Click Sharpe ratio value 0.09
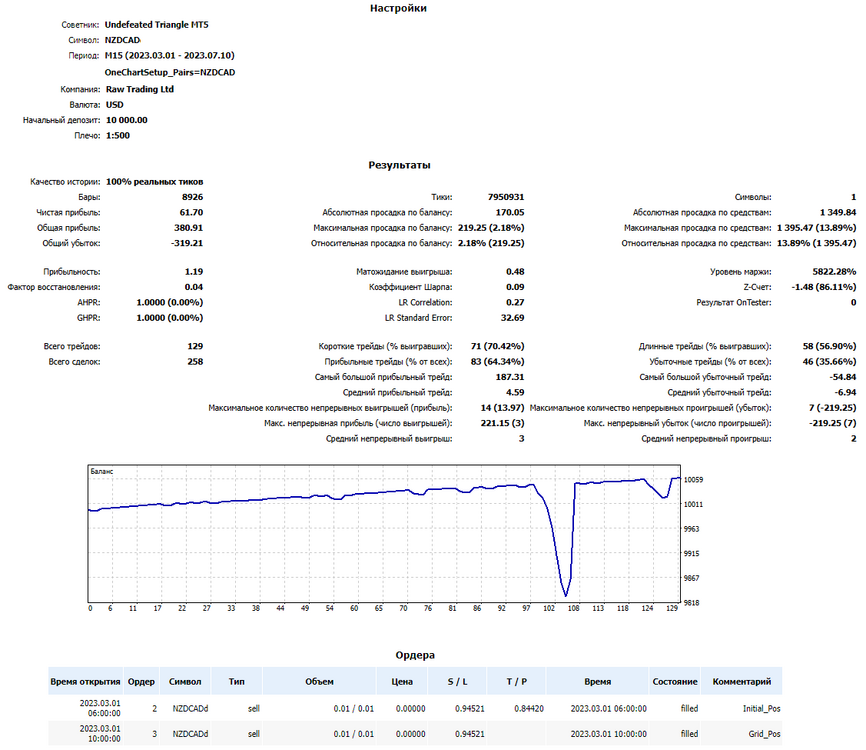 point(515,287)
